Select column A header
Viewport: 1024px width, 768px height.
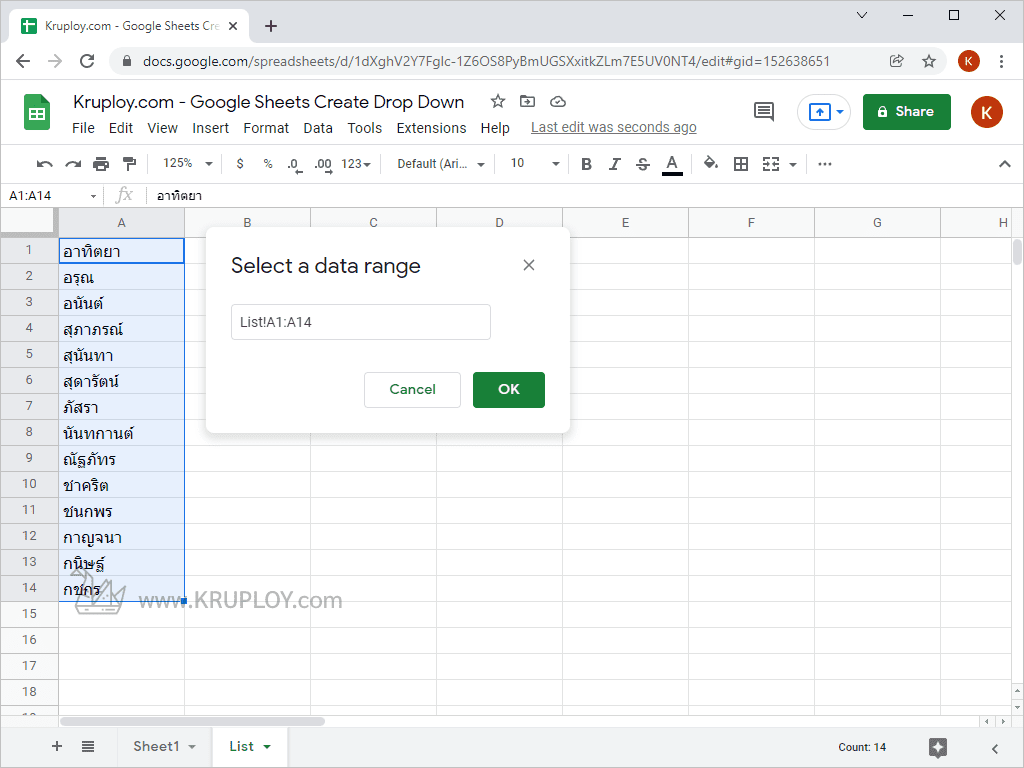click(x=121, y=223)
